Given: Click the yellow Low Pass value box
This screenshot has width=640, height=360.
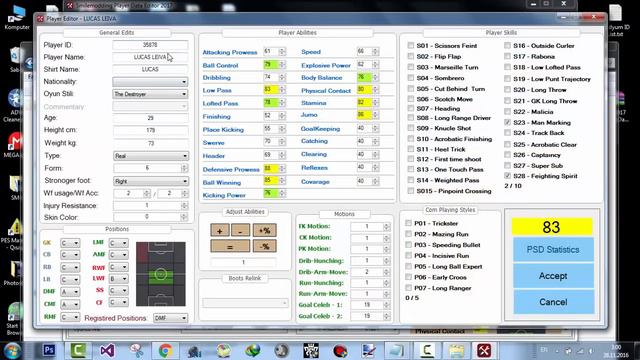Looking at the screenshot, I should pos(271,90).
